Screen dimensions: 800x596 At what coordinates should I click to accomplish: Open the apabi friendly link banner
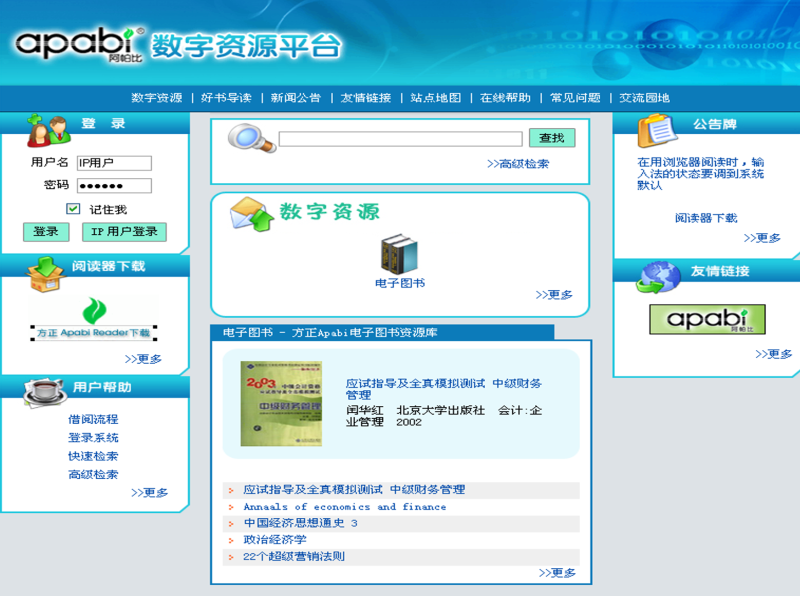707,319
